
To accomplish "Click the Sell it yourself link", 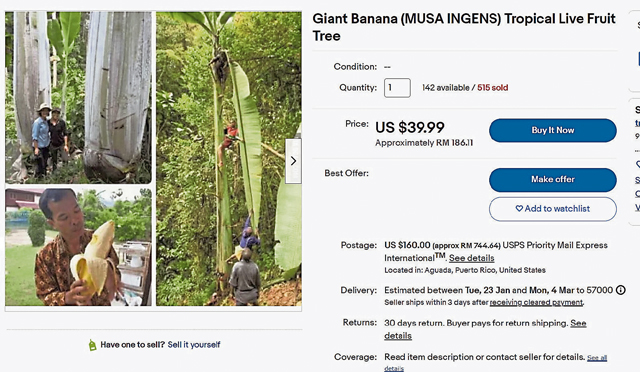I will [194, 345].
